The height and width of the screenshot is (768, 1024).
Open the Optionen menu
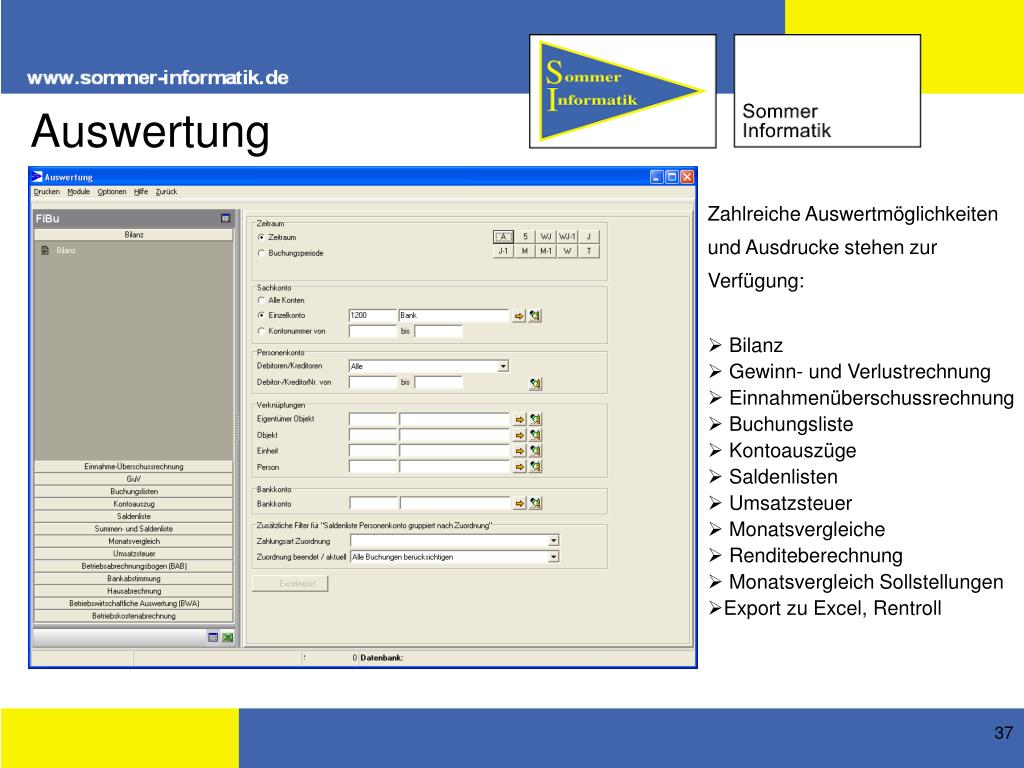[112, 192]
